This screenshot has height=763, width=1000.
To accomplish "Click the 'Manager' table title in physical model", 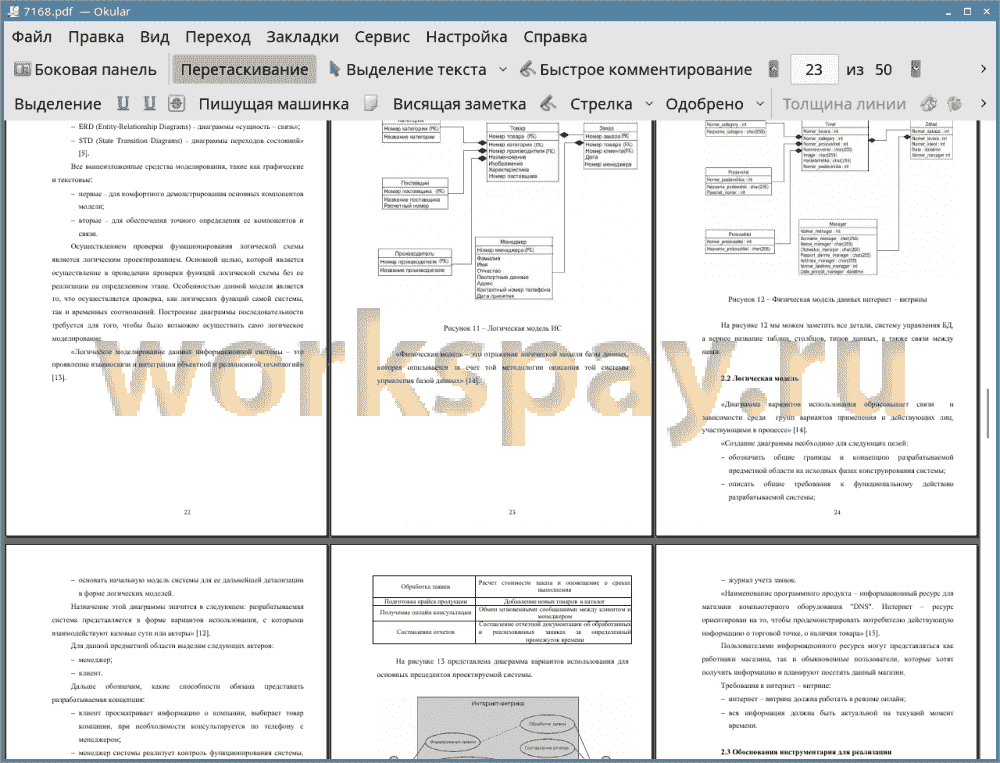I will pyautogui.click(x=837, y=225).
